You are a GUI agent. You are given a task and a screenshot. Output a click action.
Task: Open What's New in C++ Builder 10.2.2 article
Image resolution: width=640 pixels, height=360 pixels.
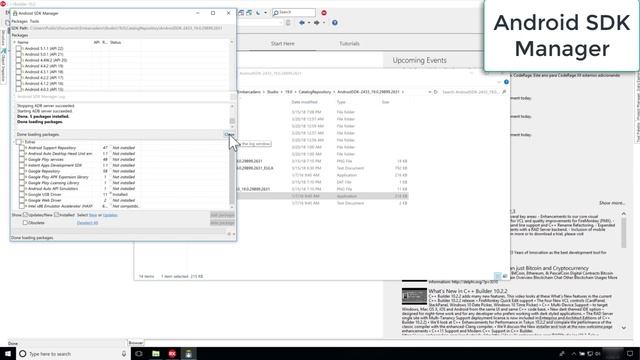(468, 291)
